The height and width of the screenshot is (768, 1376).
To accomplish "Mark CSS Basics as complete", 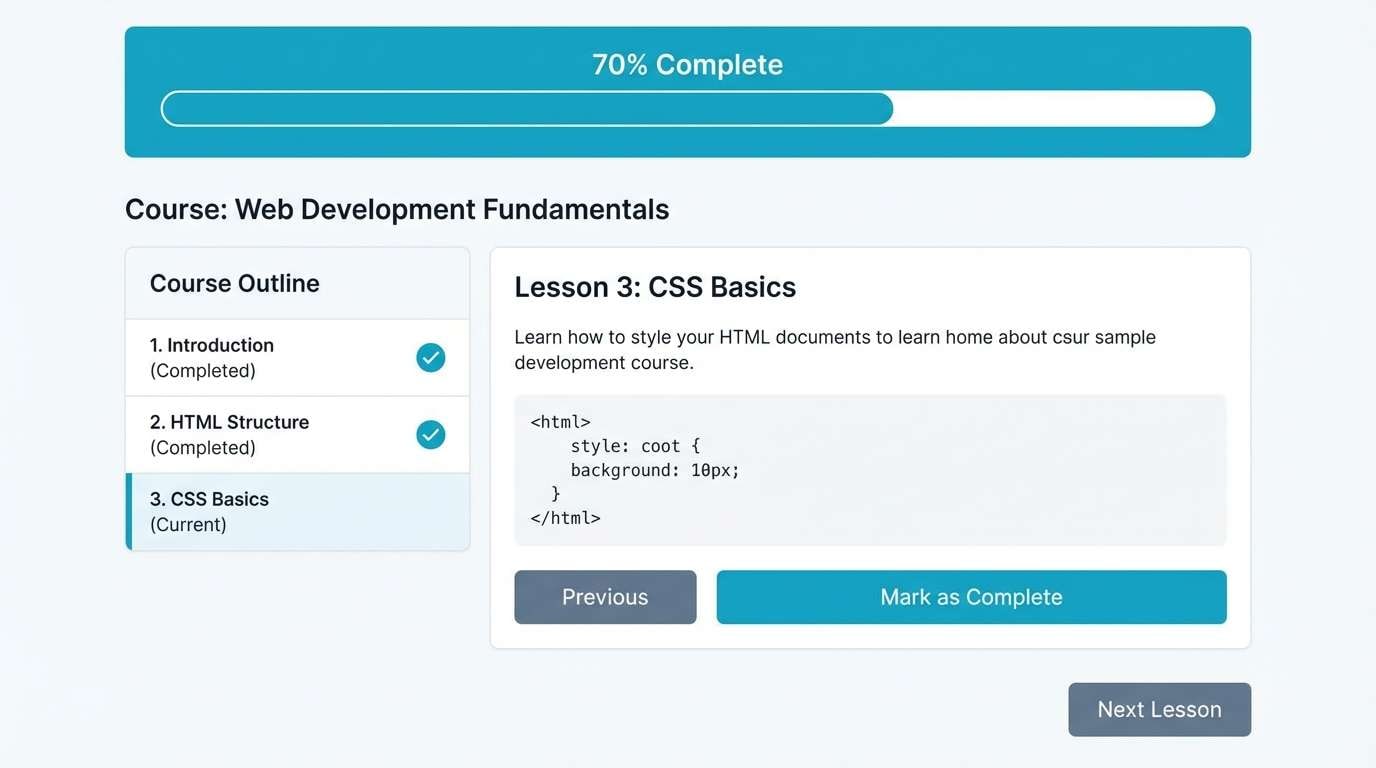I will click(x=970, y=597).
